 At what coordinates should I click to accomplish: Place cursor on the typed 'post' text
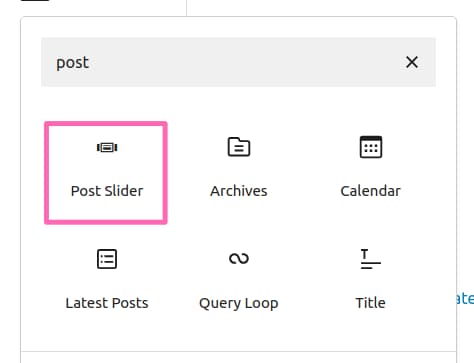point(73,63)
